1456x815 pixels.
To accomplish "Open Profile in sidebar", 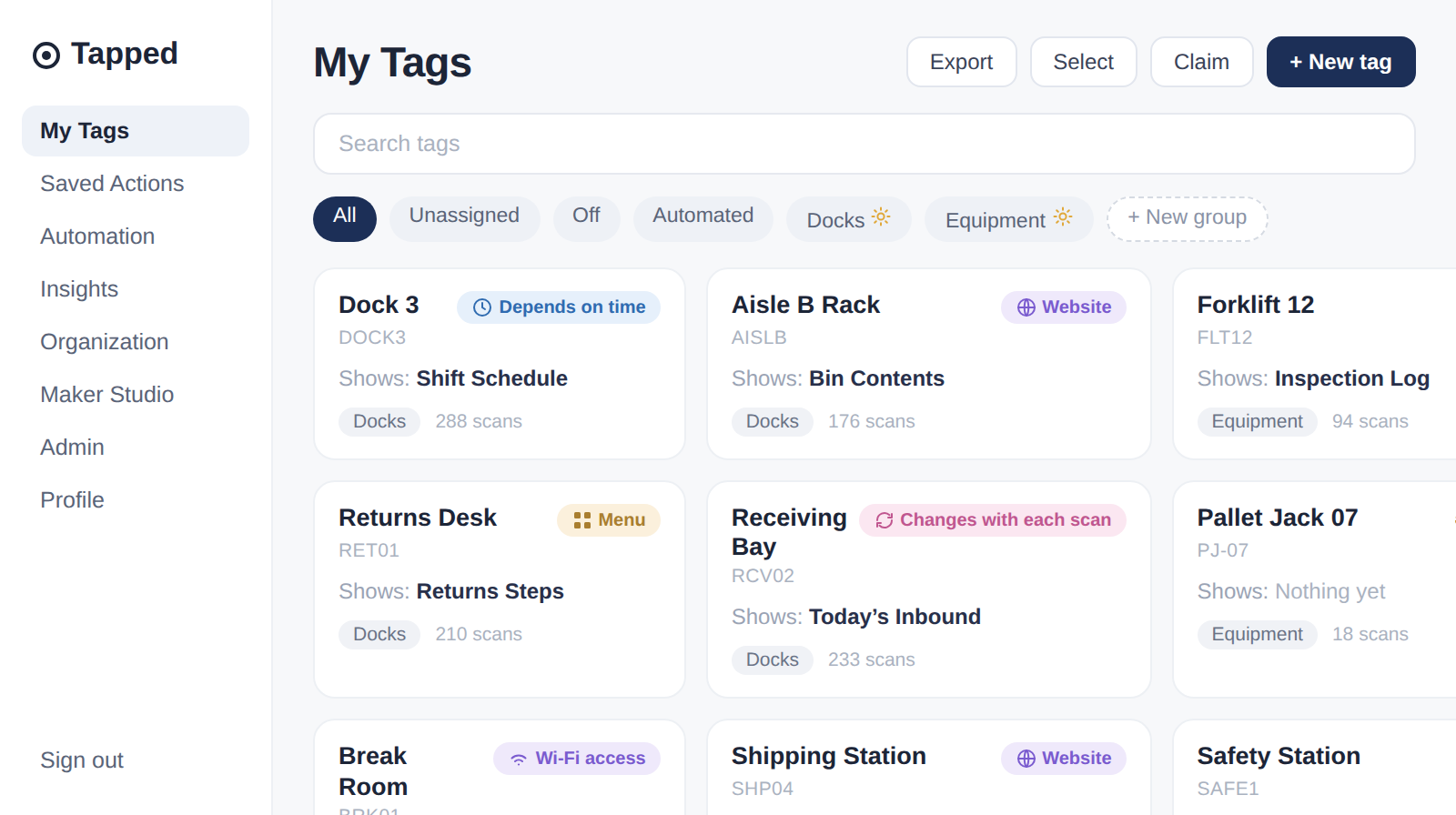I will coord(136,500).
